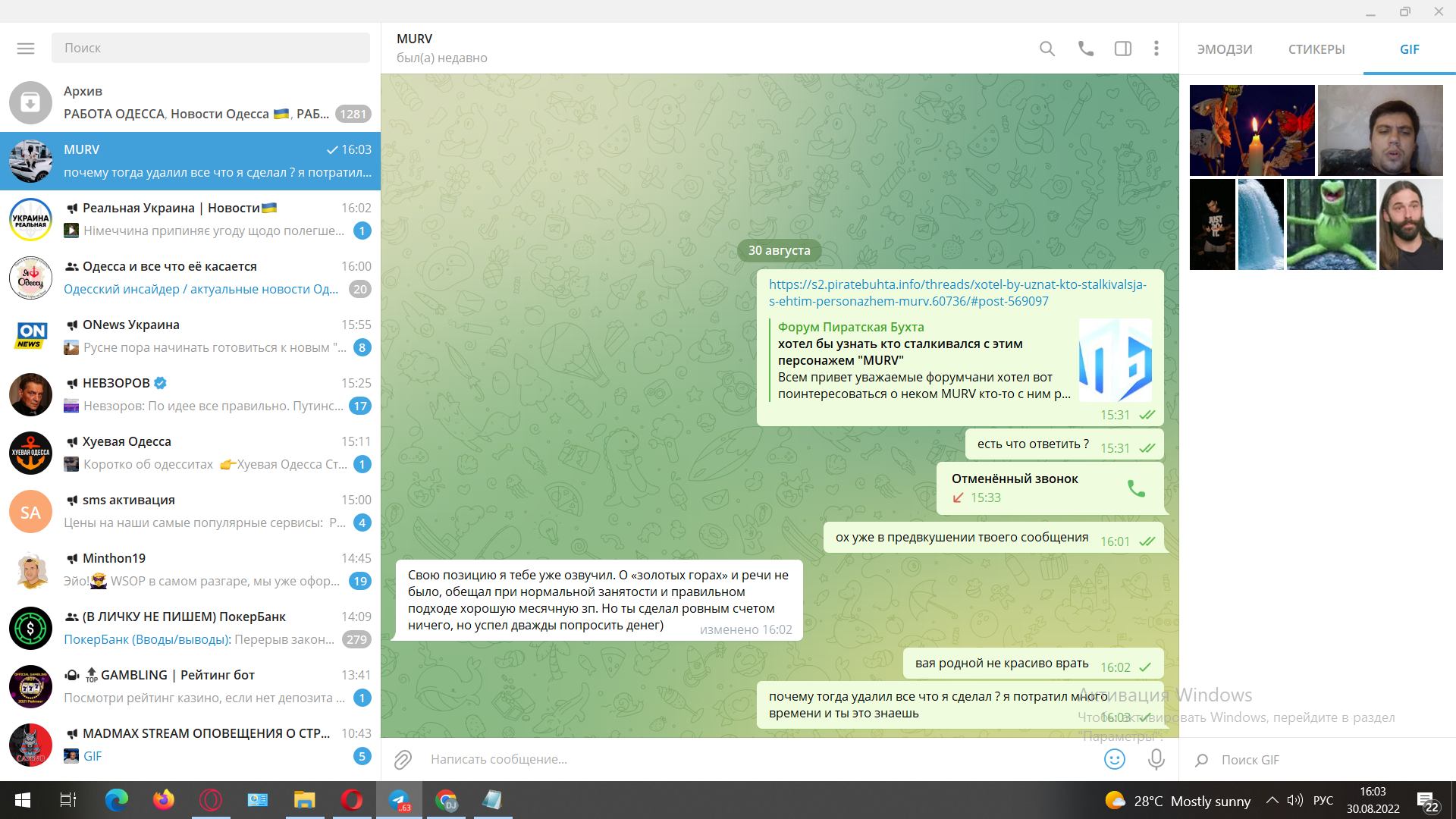The image size is (1456, 819).
Task: Open Telegram from the Windows taskbar
Action: [399, 800]
